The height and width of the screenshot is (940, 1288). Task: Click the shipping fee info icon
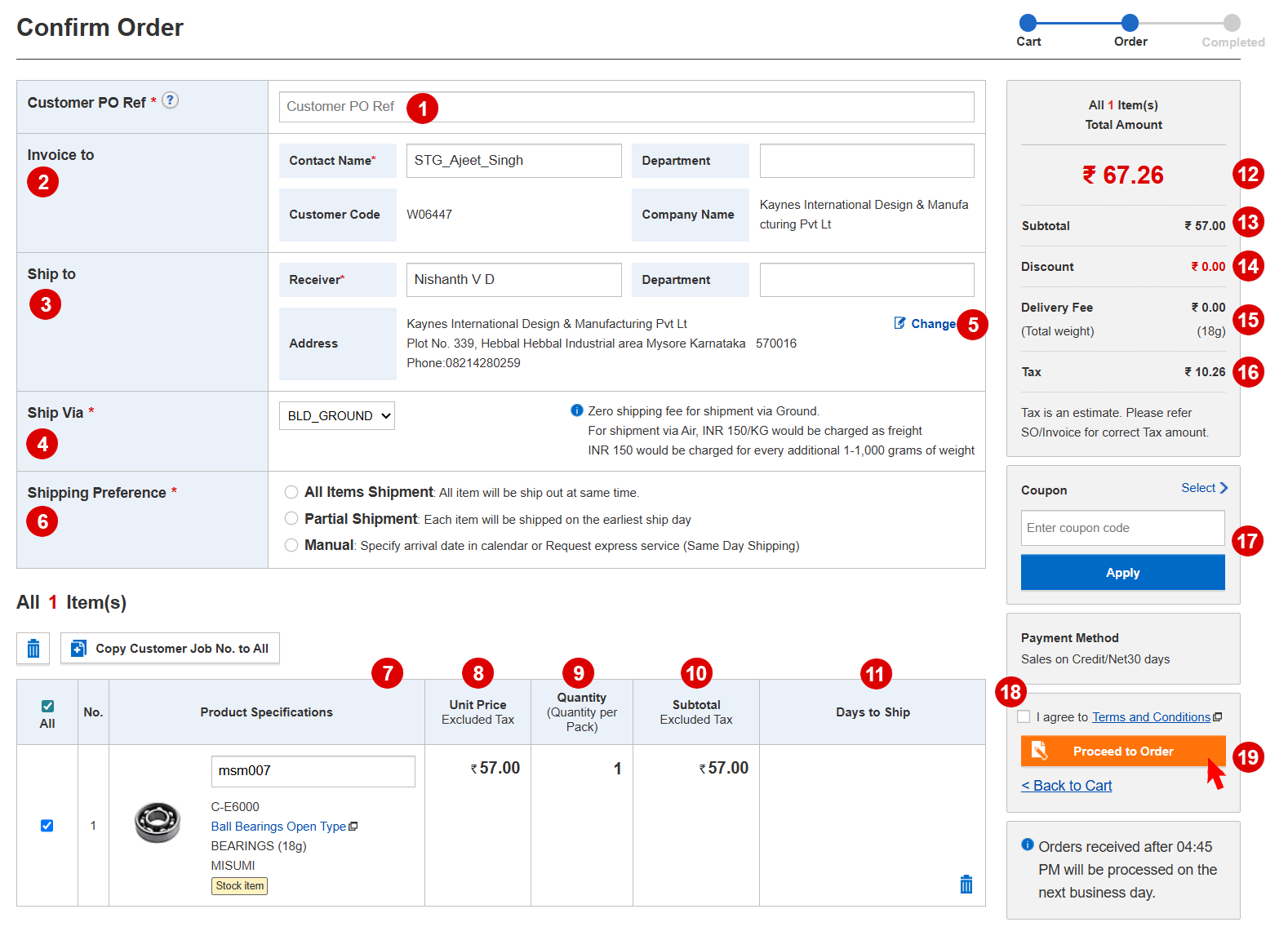(x=577, y=410)
